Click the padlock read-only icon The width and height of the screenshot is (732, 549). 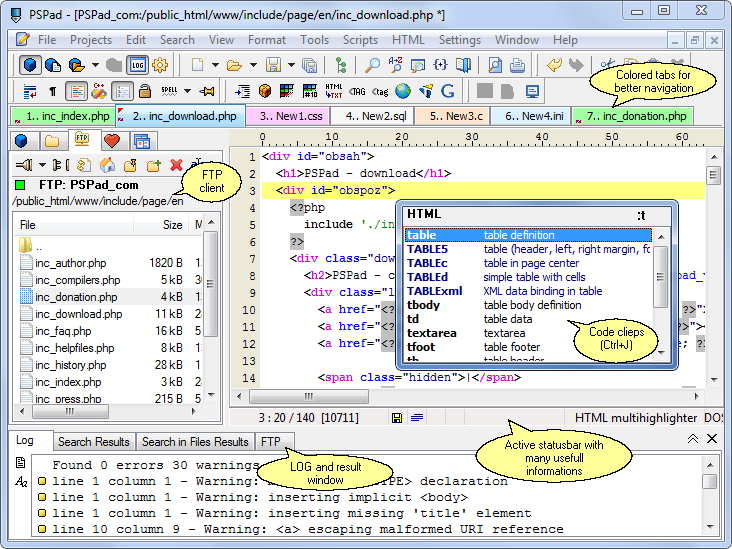(x=144, y=91)
